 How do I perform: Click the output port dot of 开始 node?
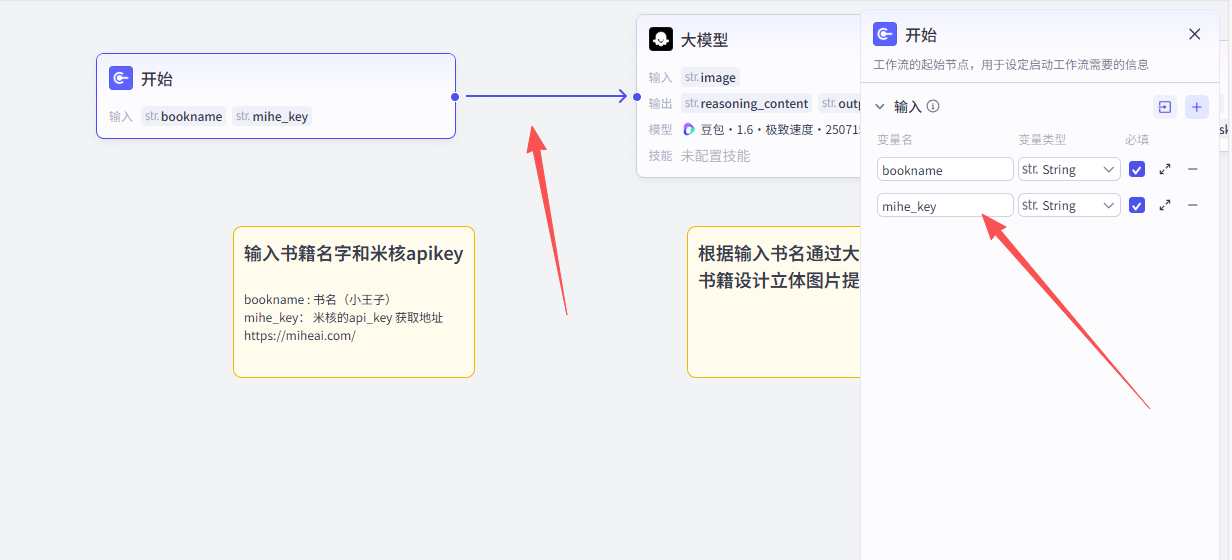click(455, 97)
